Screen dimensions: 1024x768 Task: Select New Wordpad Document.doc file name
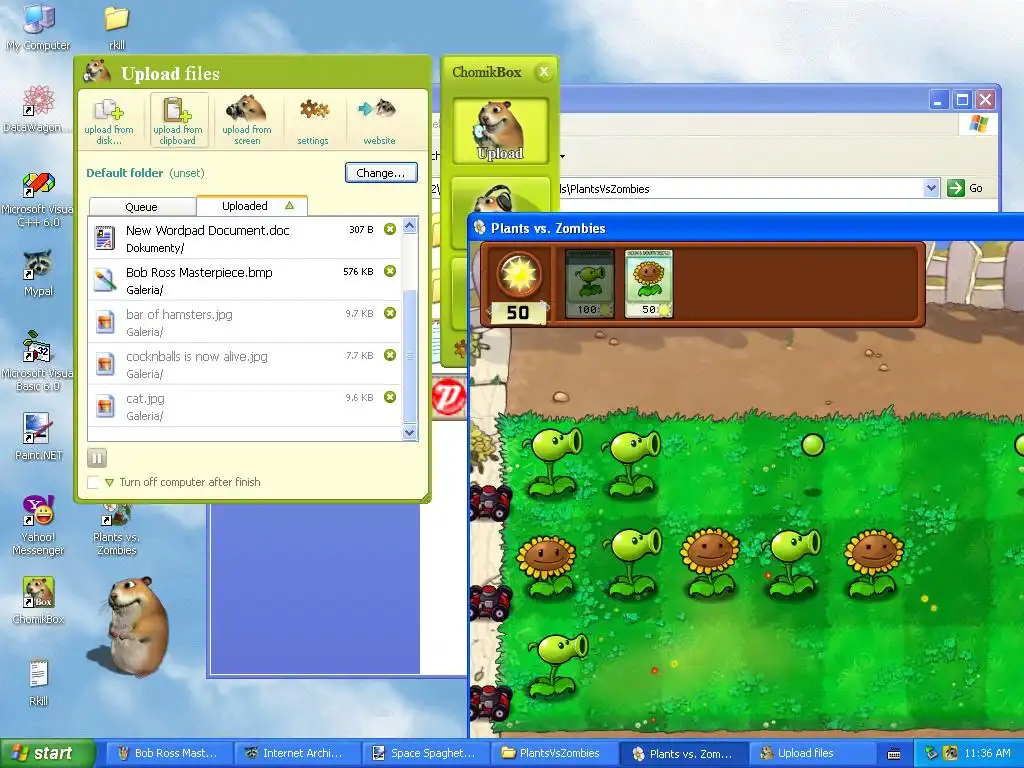208,230
